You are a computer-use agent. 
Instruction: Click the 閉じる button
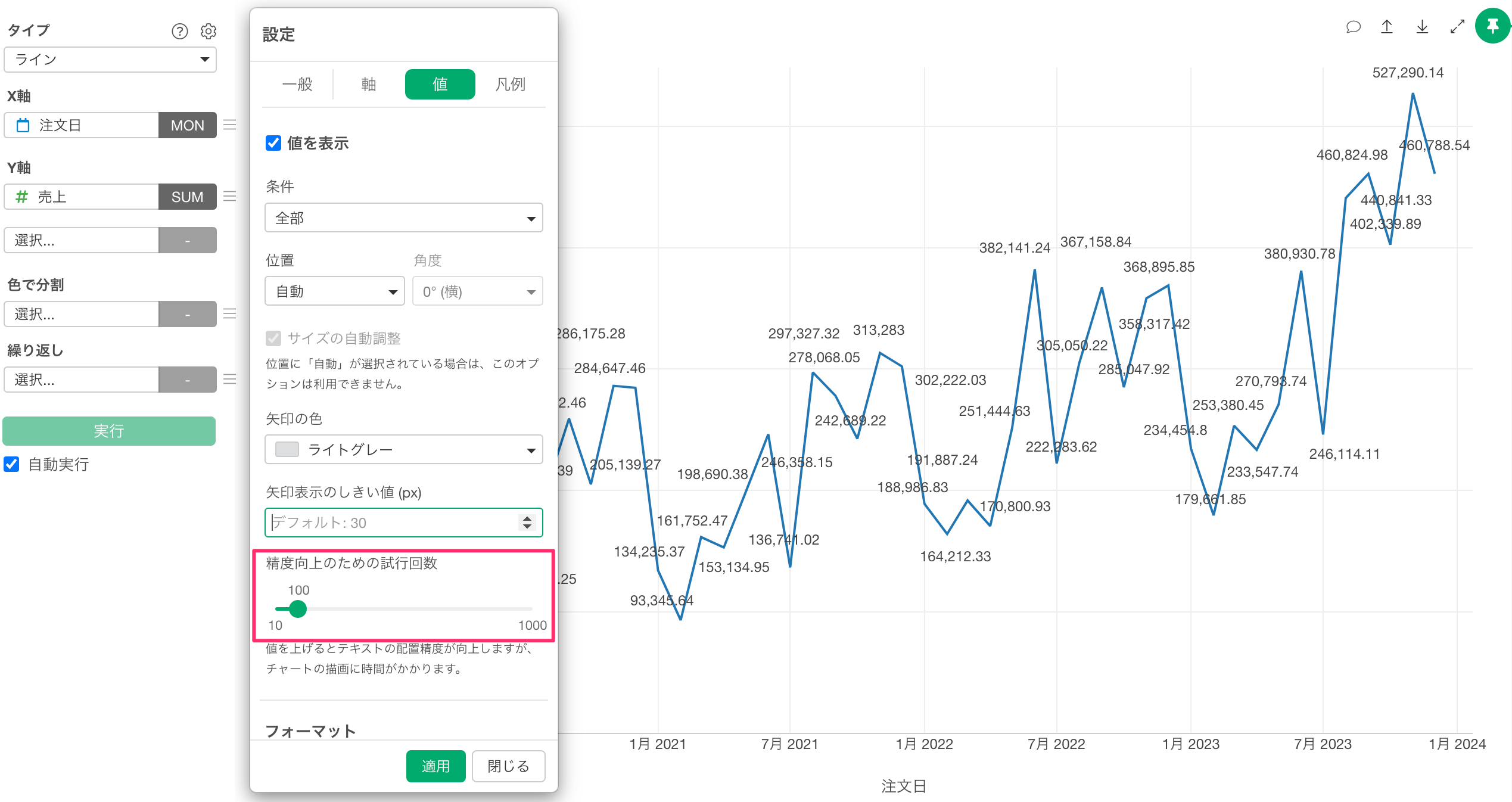pos(508,766)
